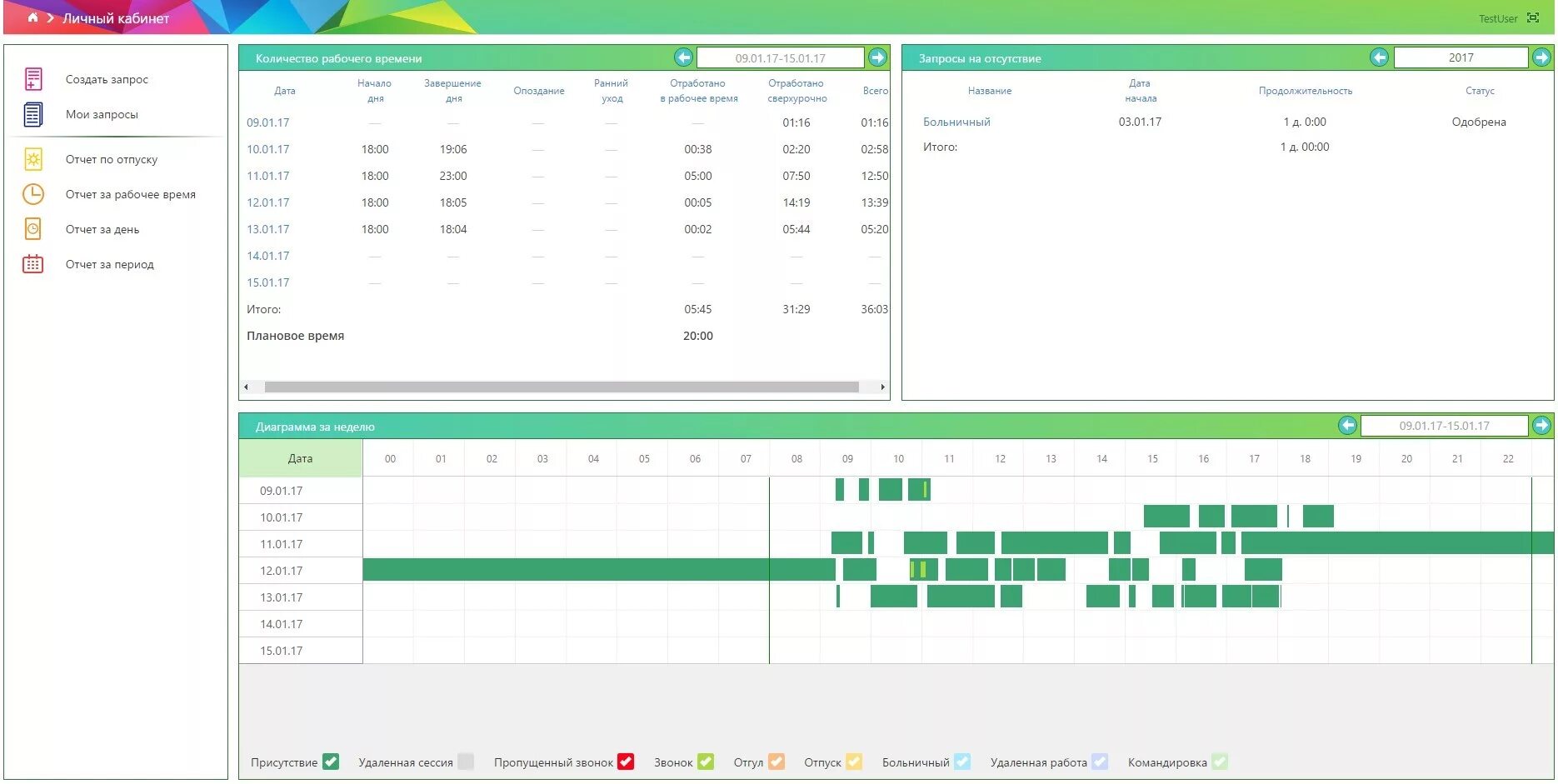The width and height of the screenshot is (1558, 784).
Task: Click Плановое время value 20:00
Action: (x=698, y=336)
